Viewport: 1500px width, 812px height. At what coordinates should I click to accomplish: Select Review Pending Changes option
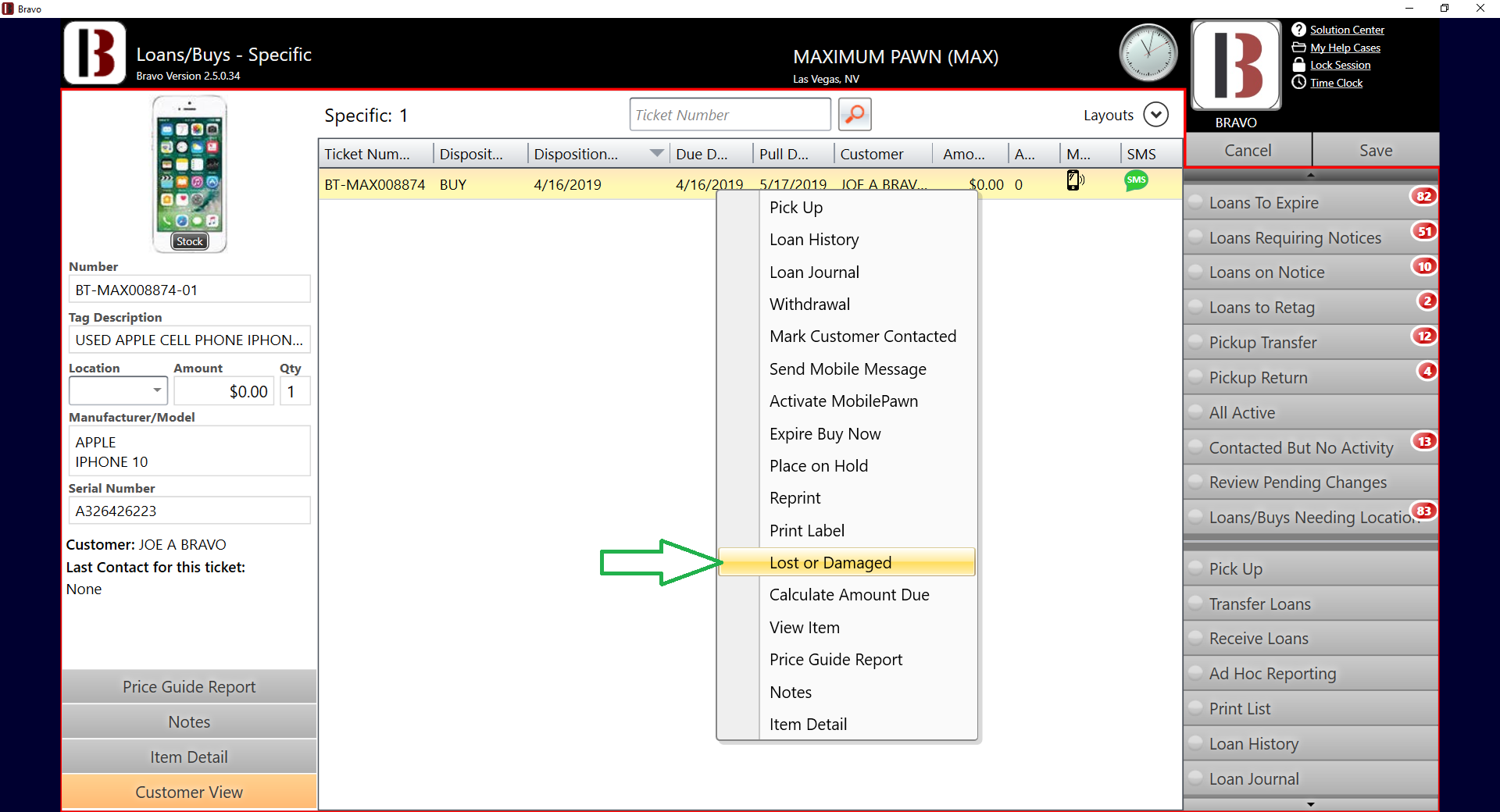pyautogui.click(x=1310, y=483)
